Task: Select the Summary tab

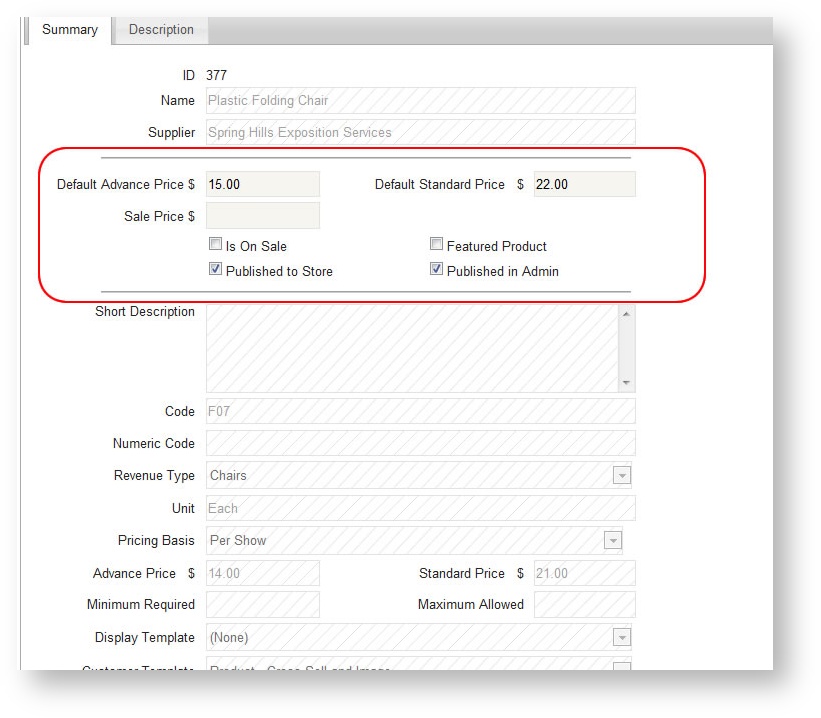Action: 70,30
